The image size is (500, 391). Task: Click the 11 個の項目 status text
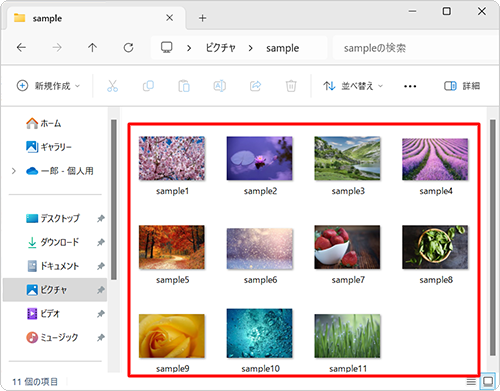(35, 382)
